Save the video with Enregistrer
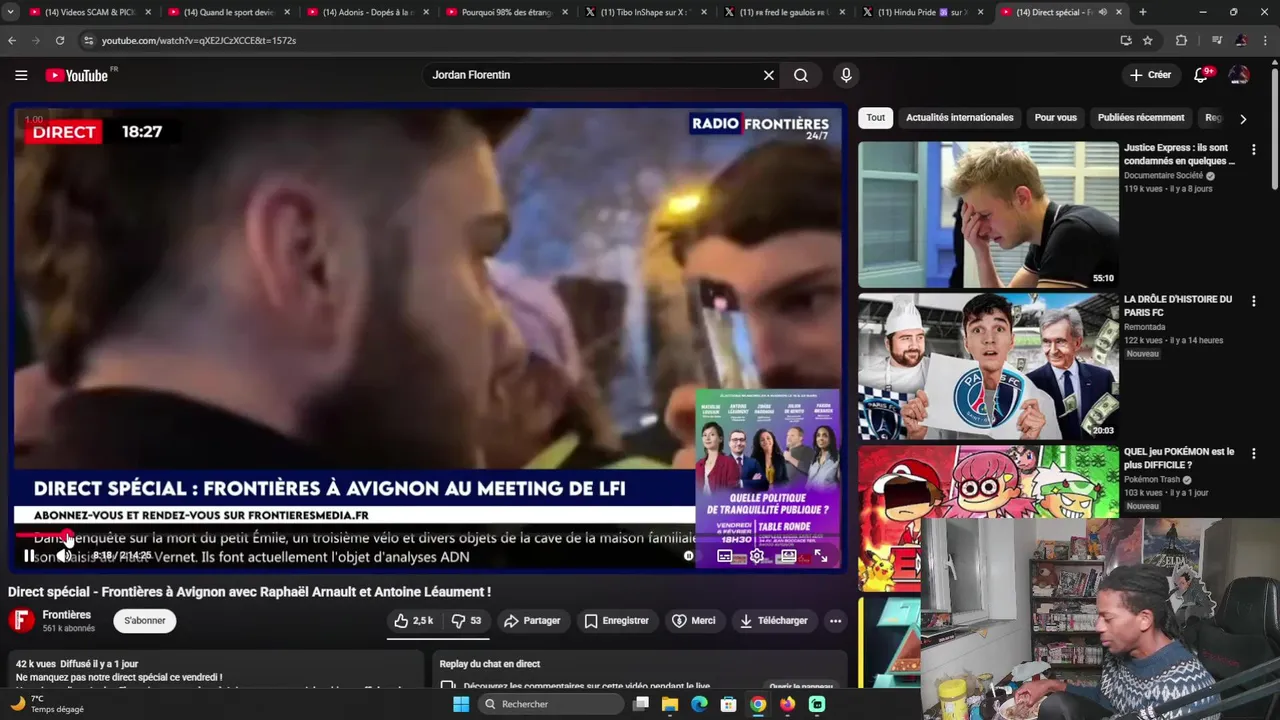This screenshot has width=1280, height=720. coord(616,621)
